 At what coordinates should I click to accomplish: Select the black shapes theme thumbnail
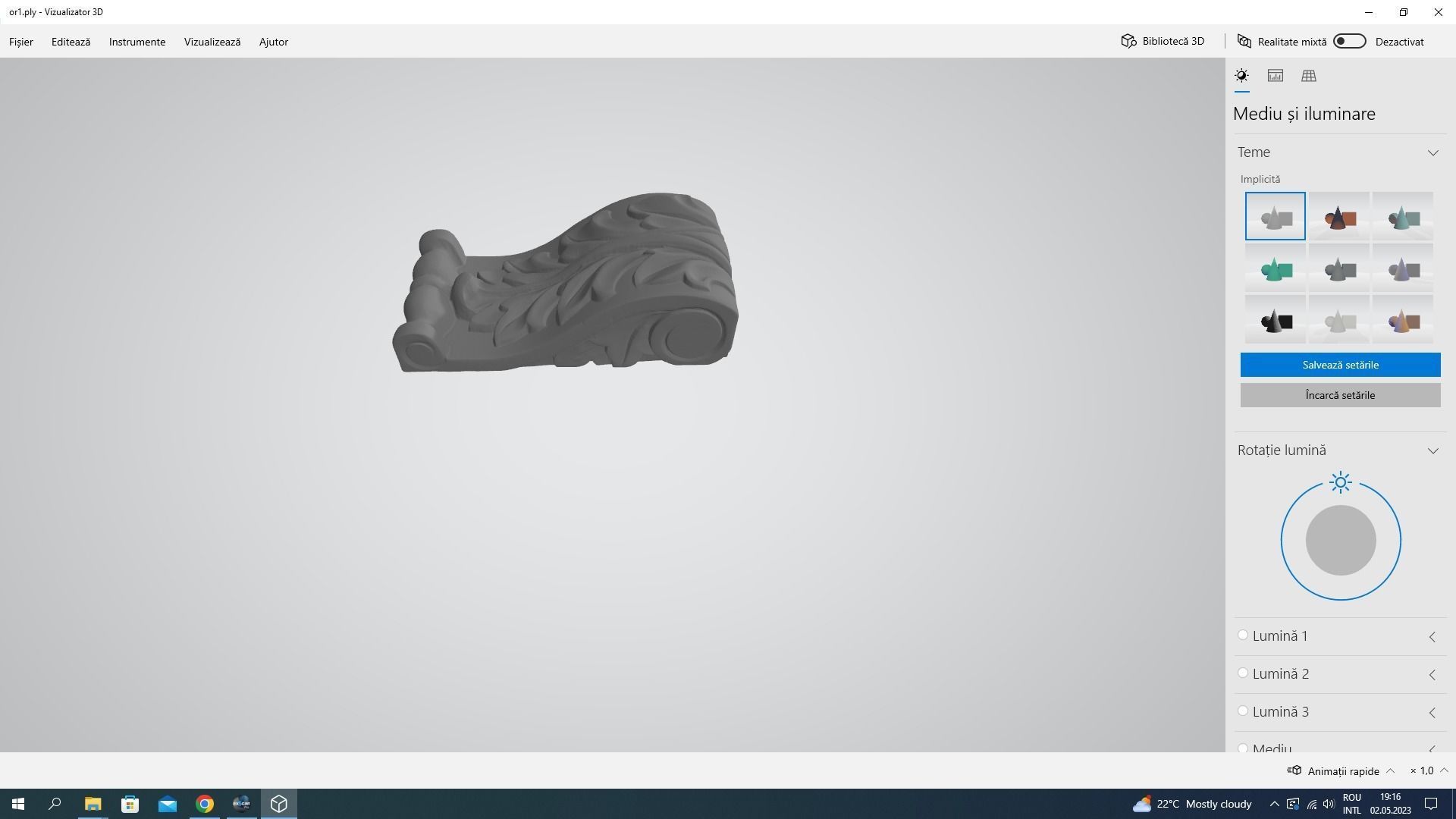coord(1275,319)
